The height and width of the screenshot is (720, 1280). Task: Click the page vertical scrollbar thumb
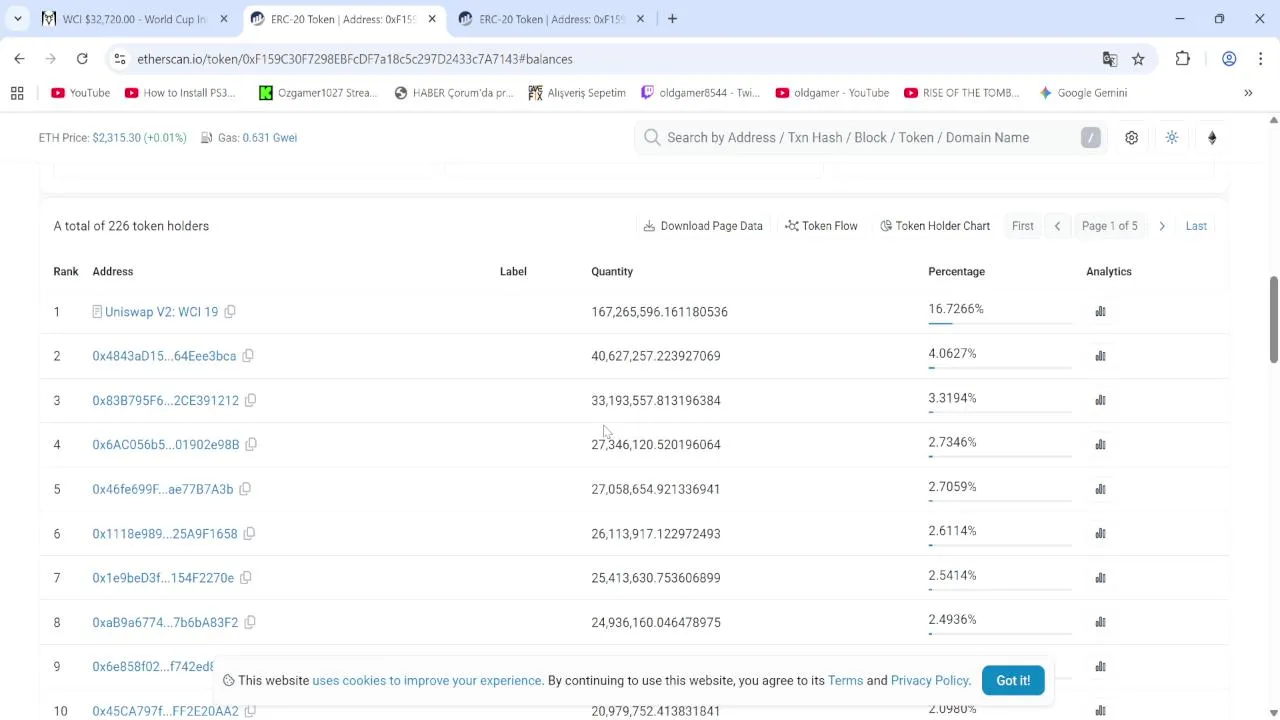pos(1273,320)
